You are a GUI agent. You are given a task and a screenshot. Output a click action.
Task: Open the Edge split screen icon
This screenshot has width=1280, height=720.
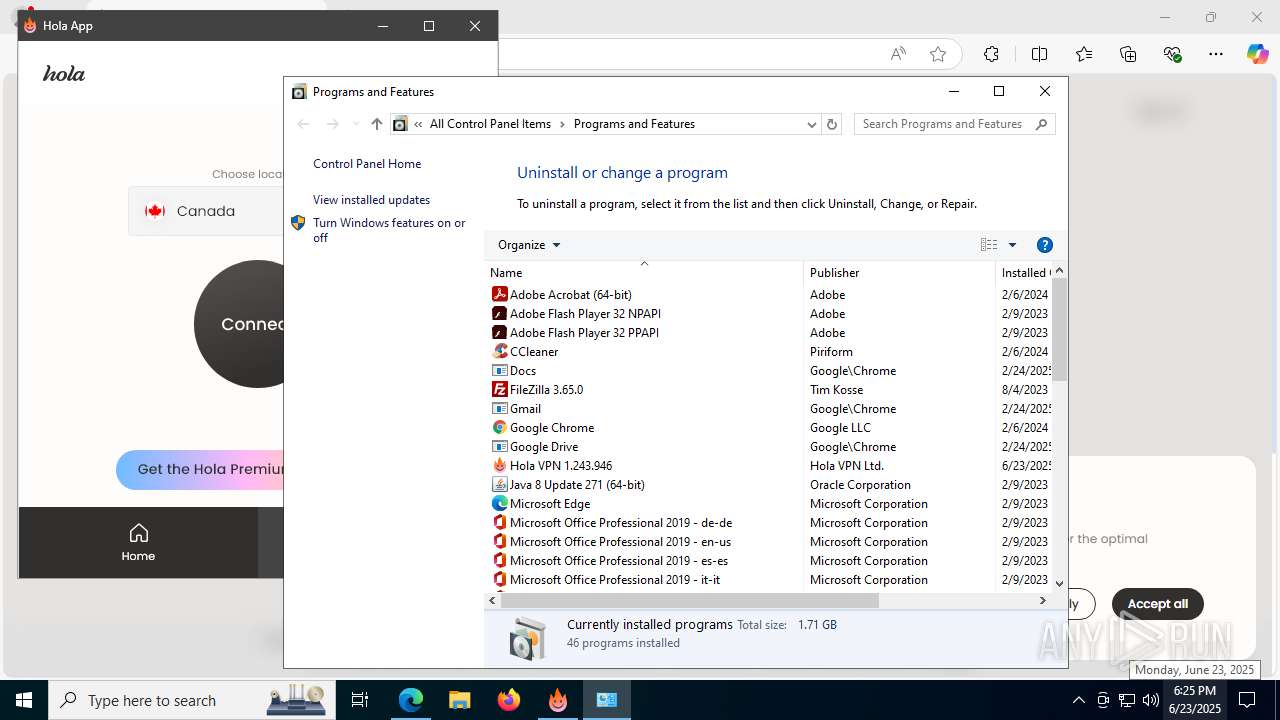coord(1039,54)
